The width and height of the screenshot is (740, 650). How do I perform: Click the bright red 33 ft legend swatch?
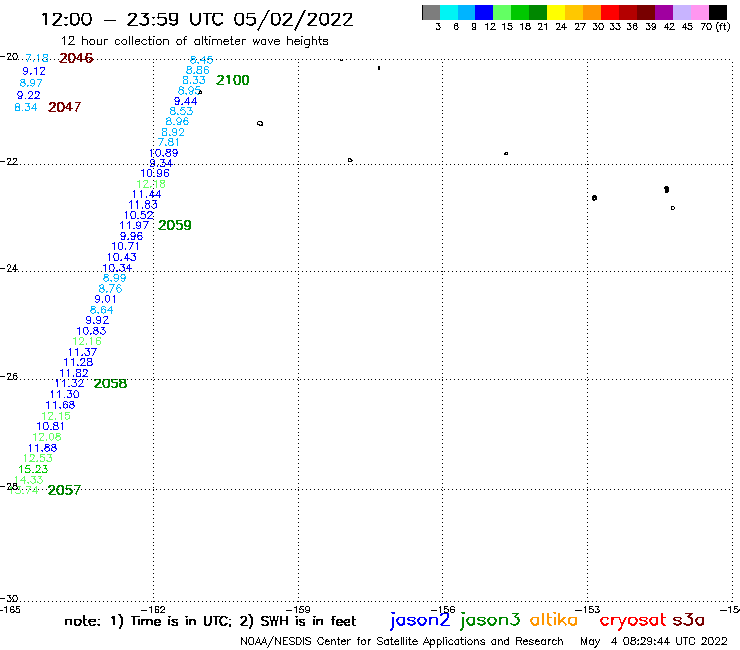[610, 12]
